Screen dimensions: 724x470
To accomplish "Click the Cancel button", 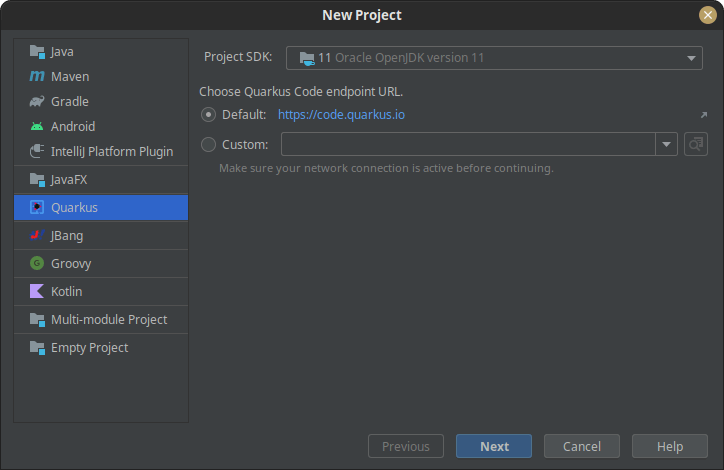I will 582,446.
